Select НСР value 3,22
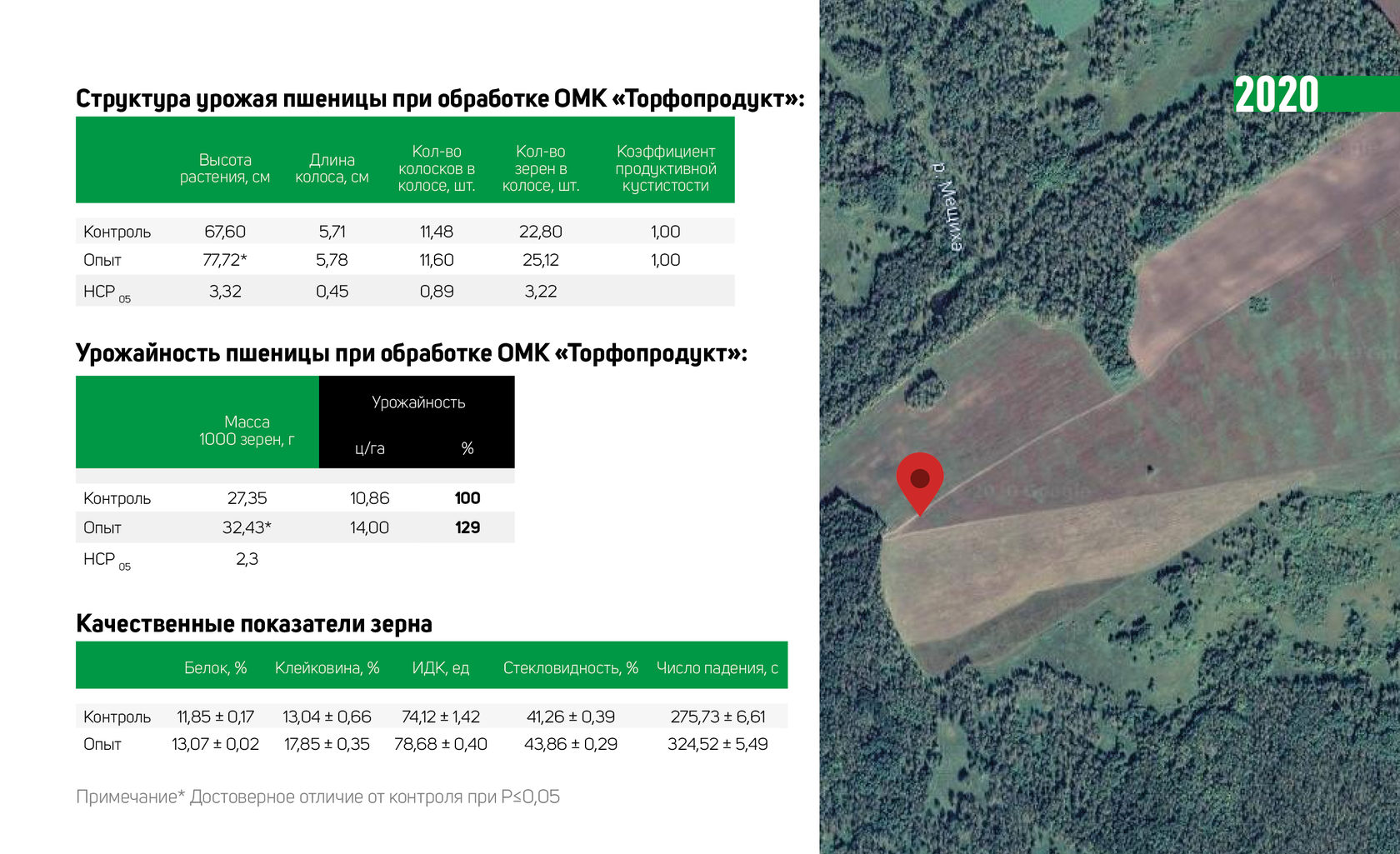 pos(541,292)
